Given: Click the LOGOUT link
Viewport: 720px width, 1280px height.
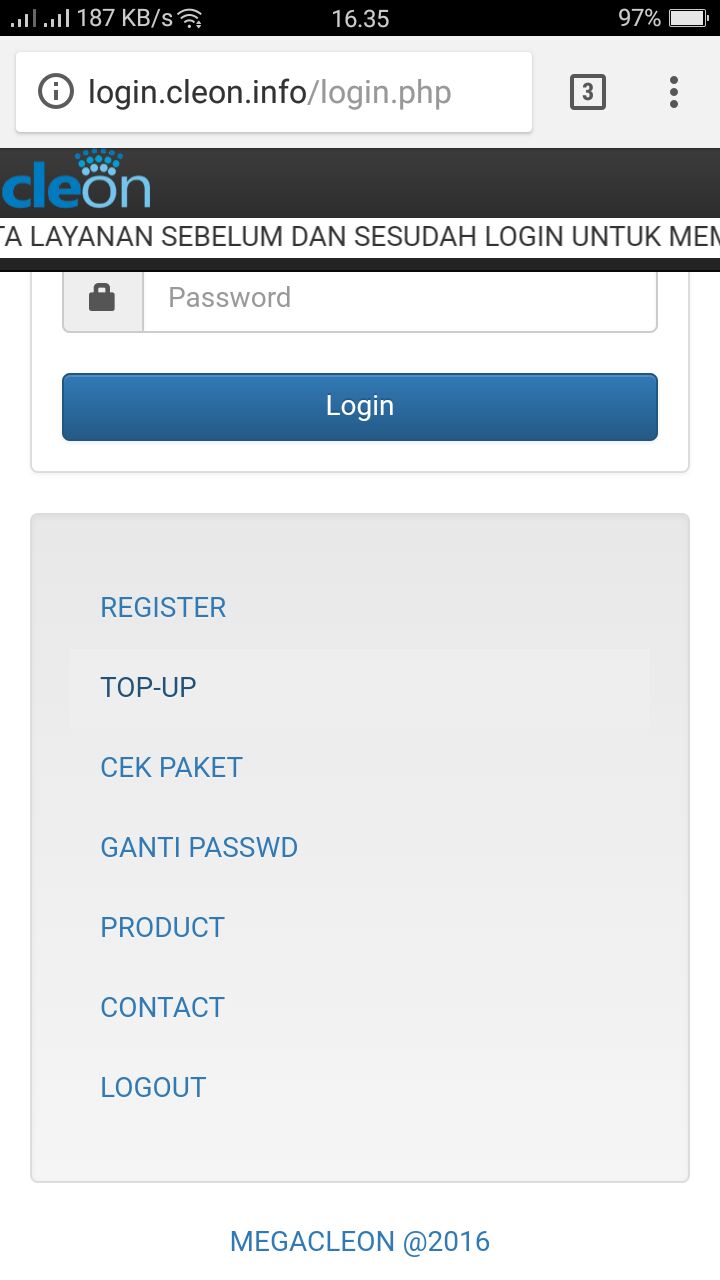Looking at the screenshot, I should click(x=153, y=1087).
